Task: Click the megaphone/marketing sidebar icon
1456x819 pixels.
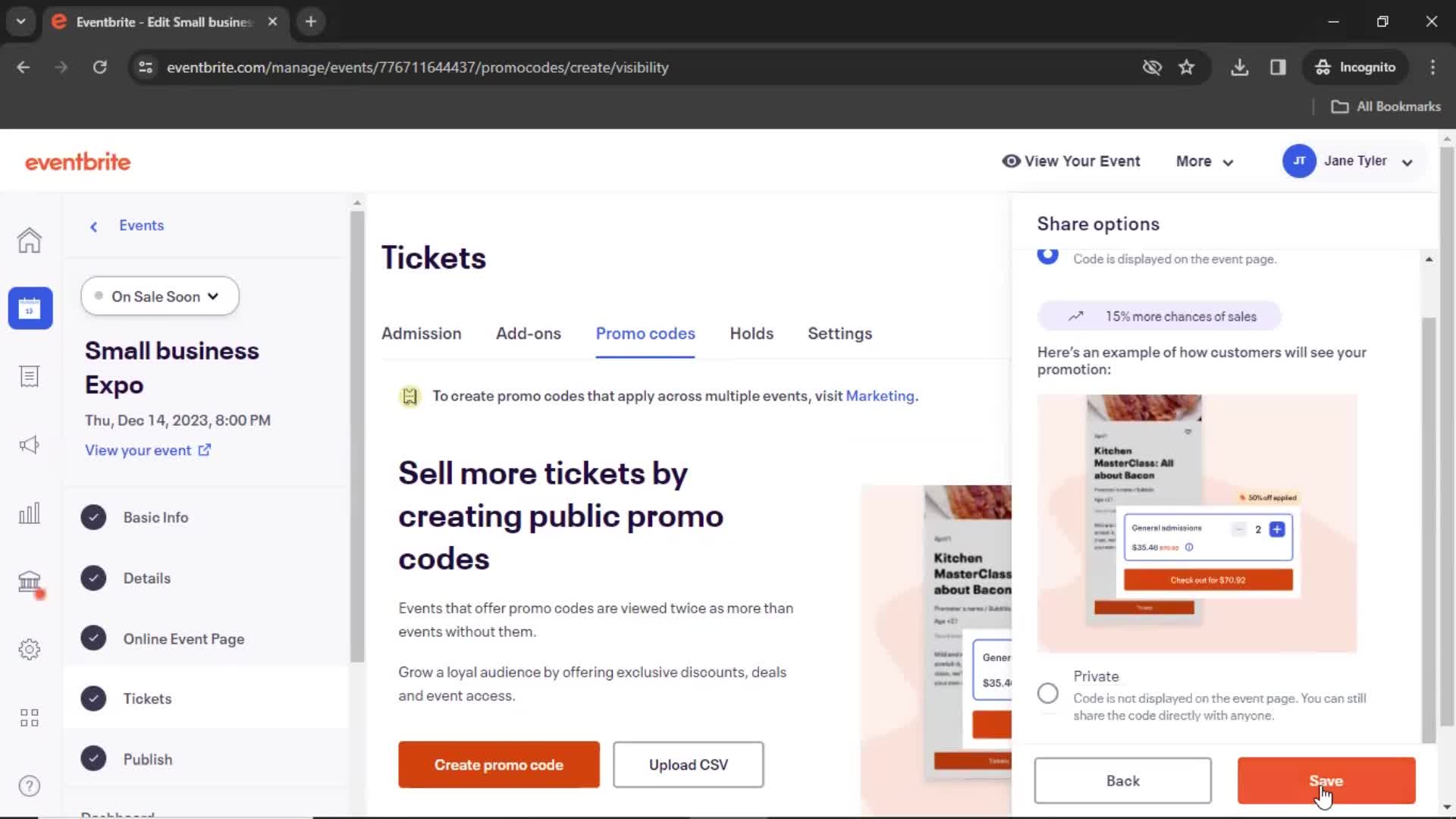Action: click(x=28, y=444)
